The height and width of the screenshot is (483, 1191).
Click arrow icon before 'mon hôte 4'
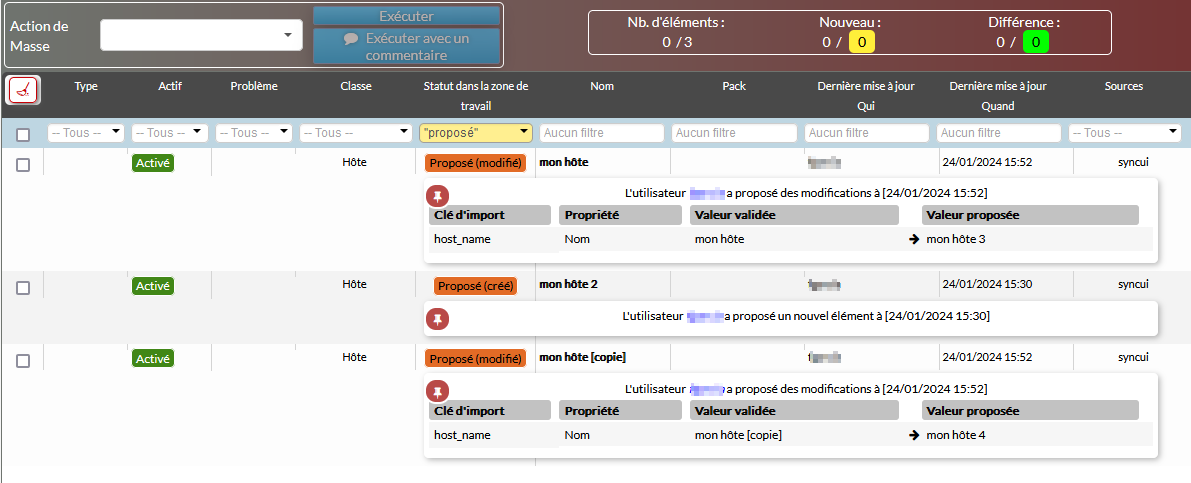tap(914, 435)
